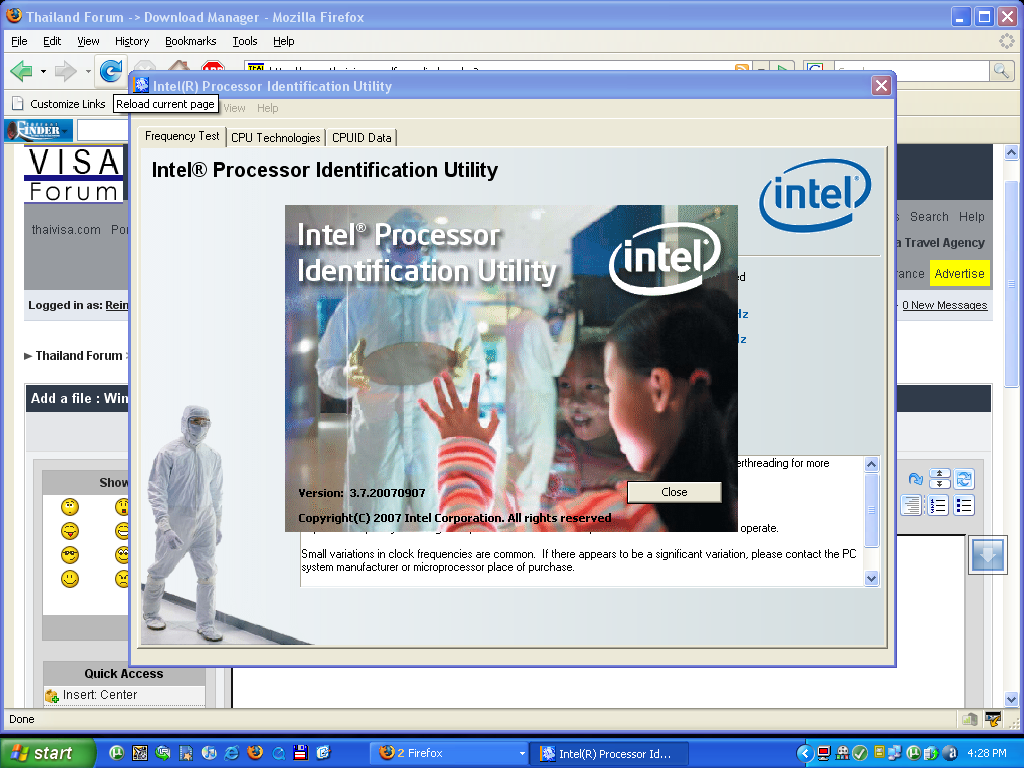
Task: Open Firefox Tools menu
Action: click(x=245, y=41)
